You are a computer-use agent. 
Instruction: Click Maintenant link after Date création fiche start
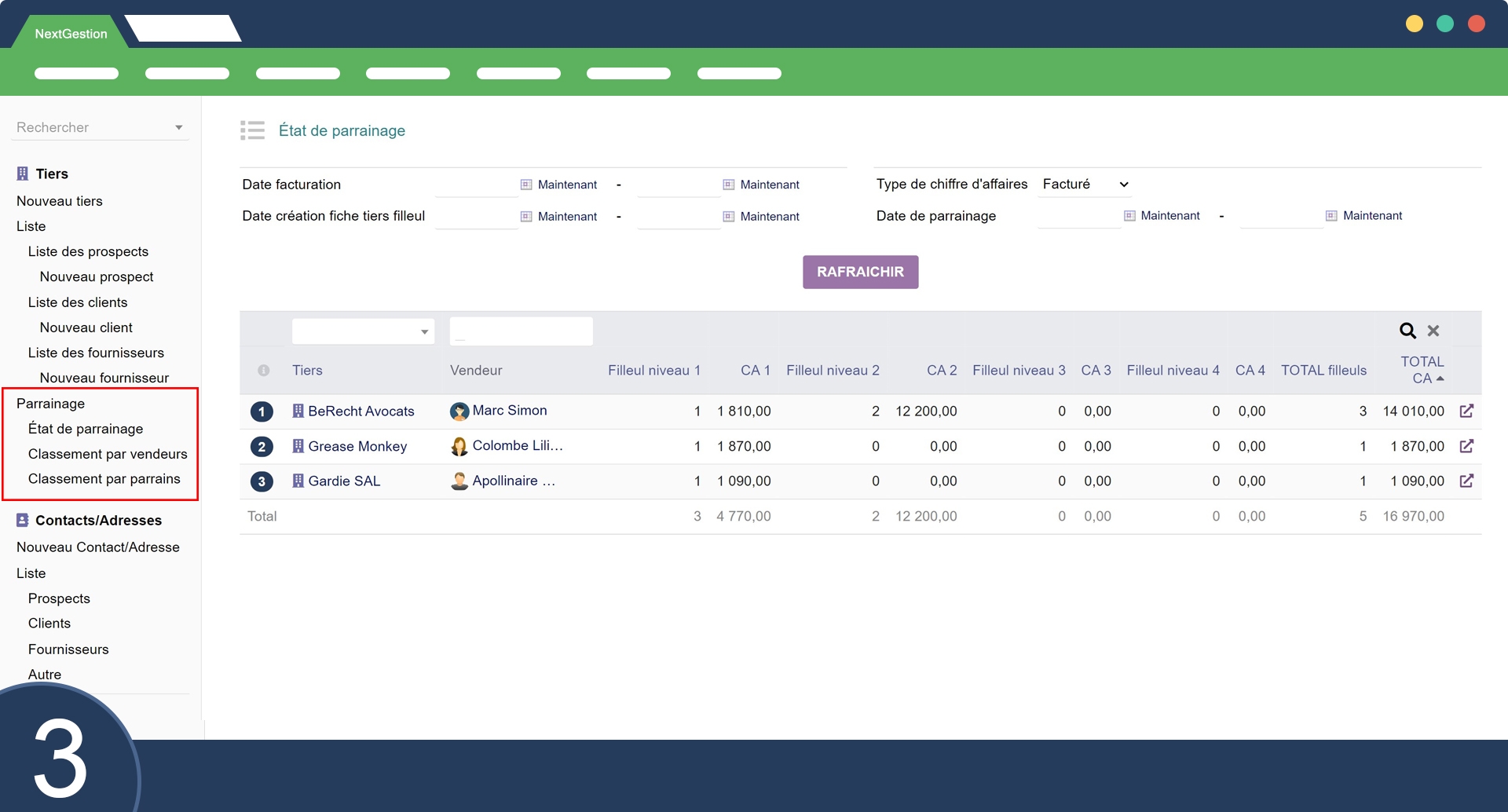pyautogui.click(x=567, y=217)
